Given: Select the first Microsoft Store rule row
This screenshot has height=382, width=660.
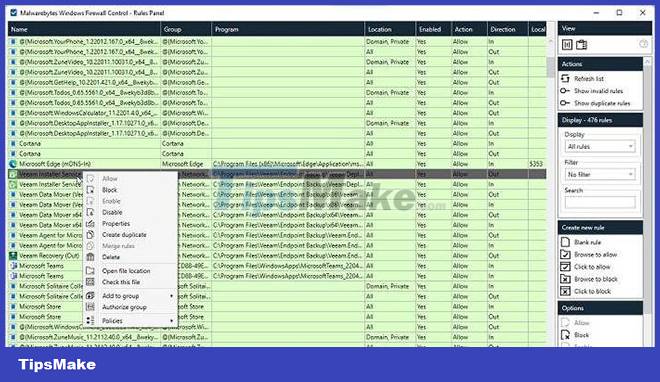Looking at the screenshot, I should coord(277,306).
